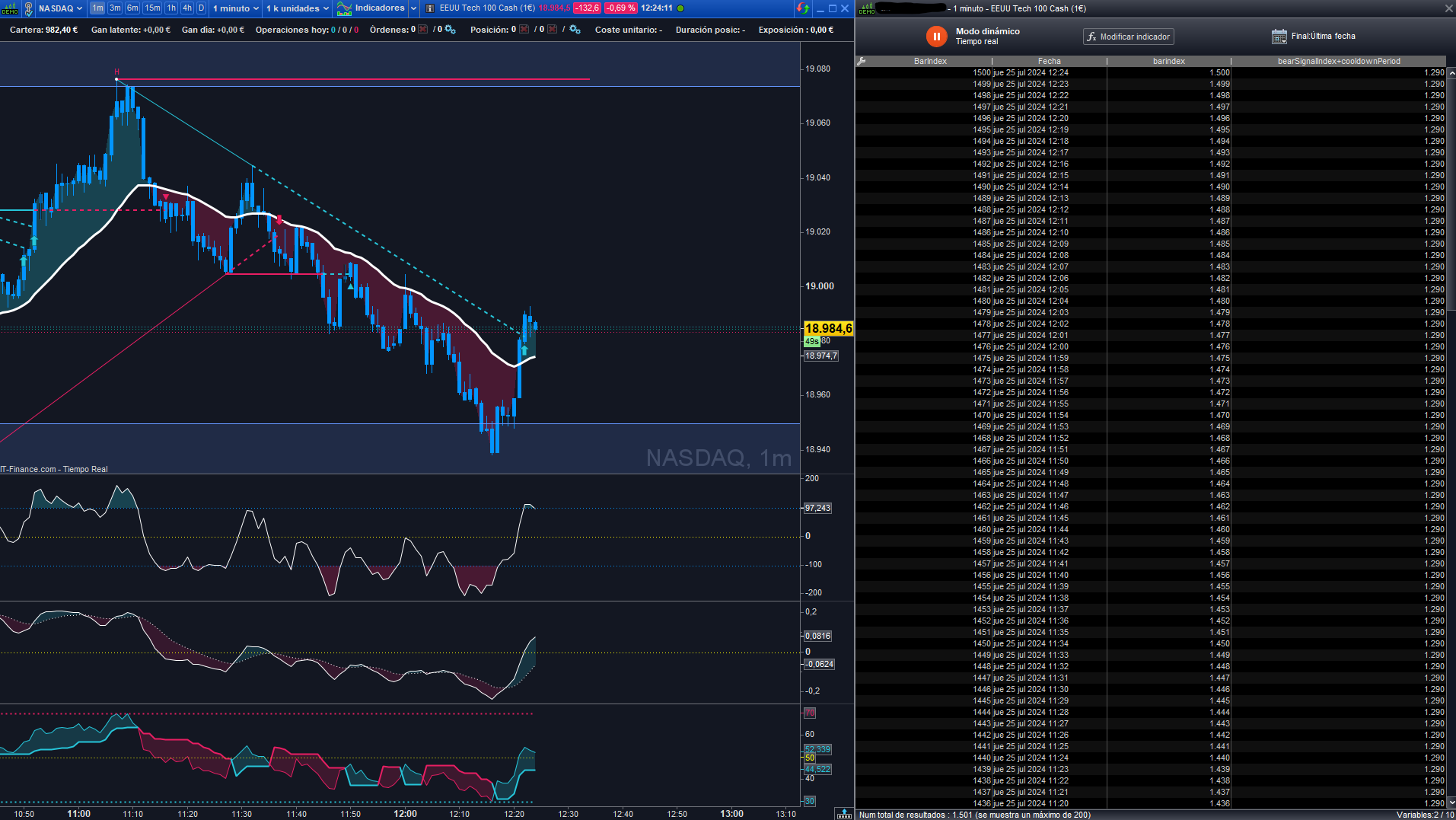
Task: Sort by the lowercase barindex column header
Action: [1168, 61]
